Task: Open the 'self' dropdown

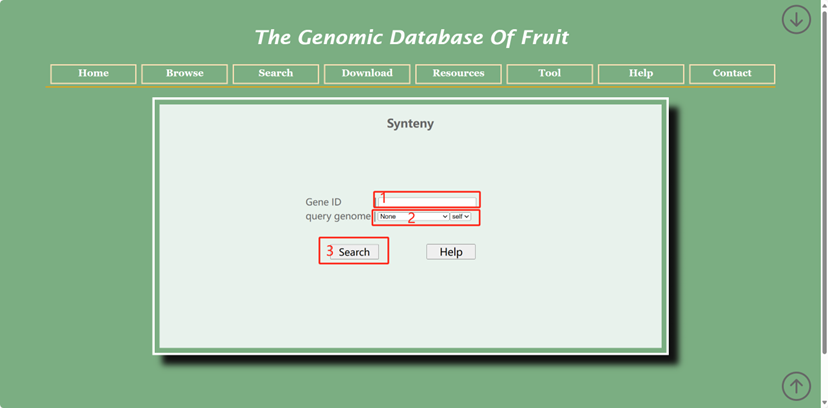Action: tap(460, 216)
